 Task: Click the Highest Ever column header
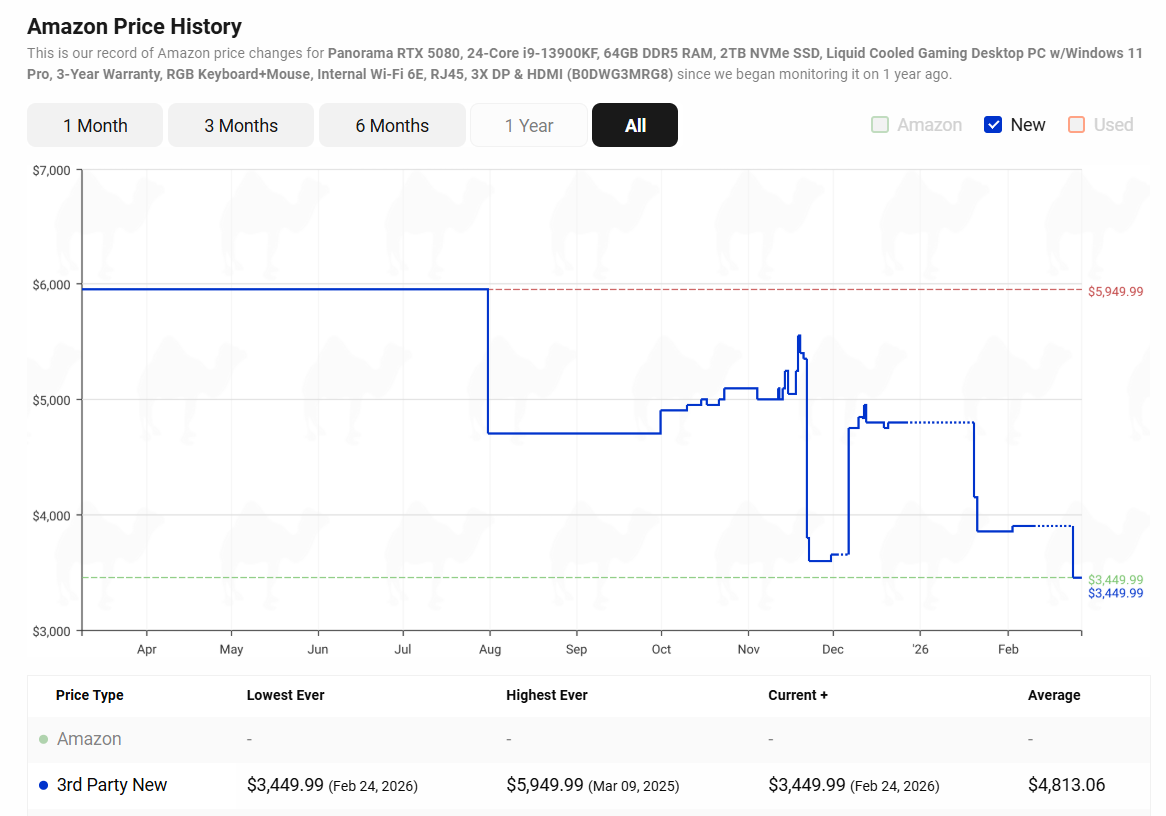coord(547,695)
